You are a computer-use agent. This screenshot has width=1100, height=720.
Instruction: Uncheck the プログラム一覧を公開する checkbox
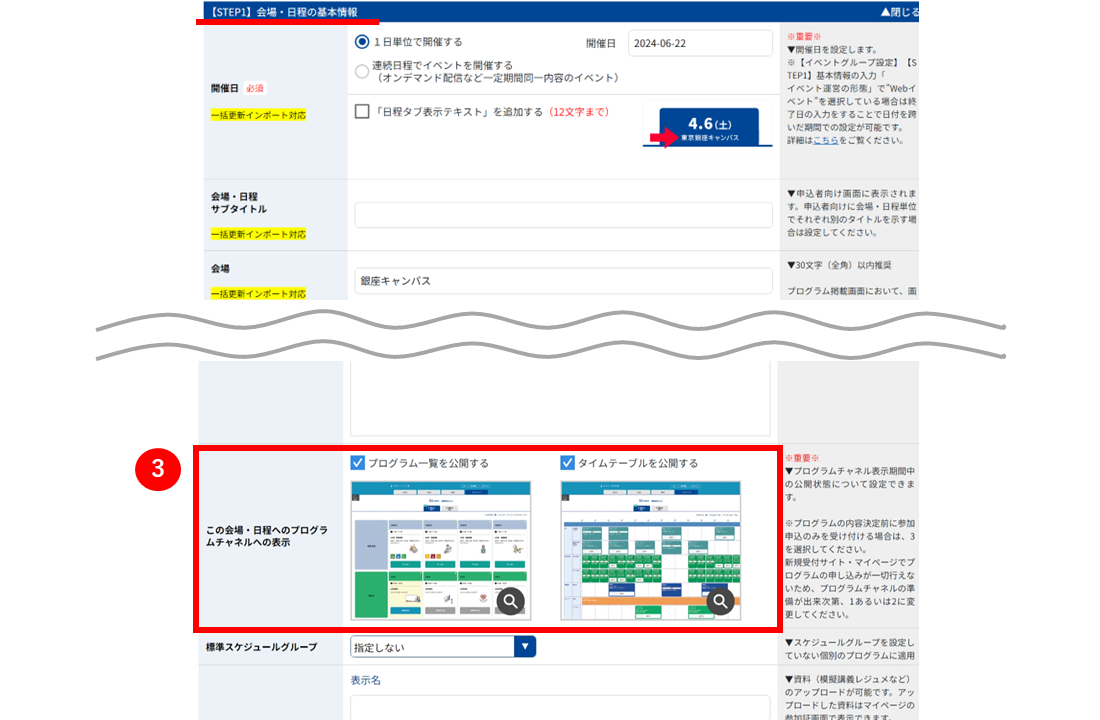[x=358, y=463]
